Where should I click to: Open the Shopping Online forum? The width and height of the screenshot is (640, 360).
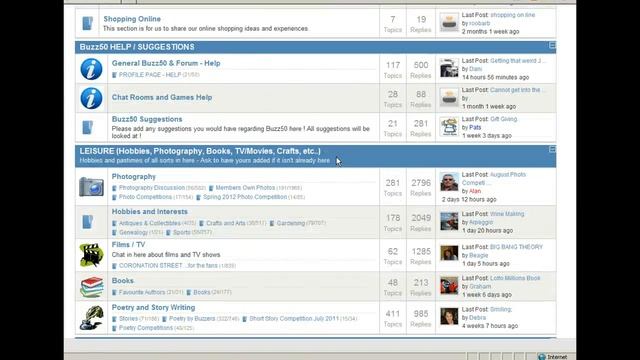tap(132, 19)
